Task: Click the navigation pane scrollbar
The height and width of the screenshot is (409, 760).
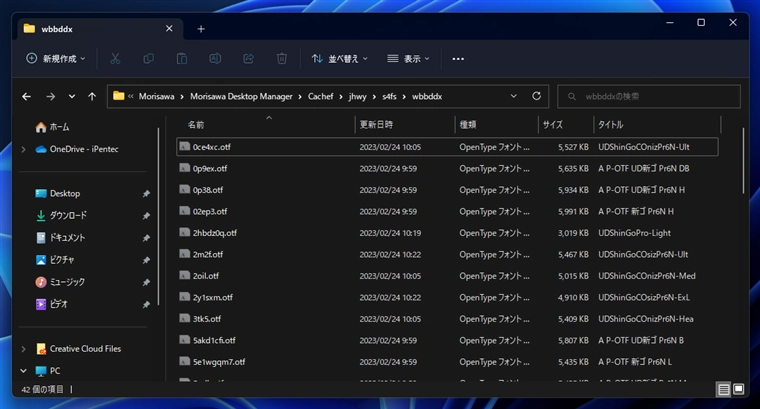Action: tap(158, 216)
